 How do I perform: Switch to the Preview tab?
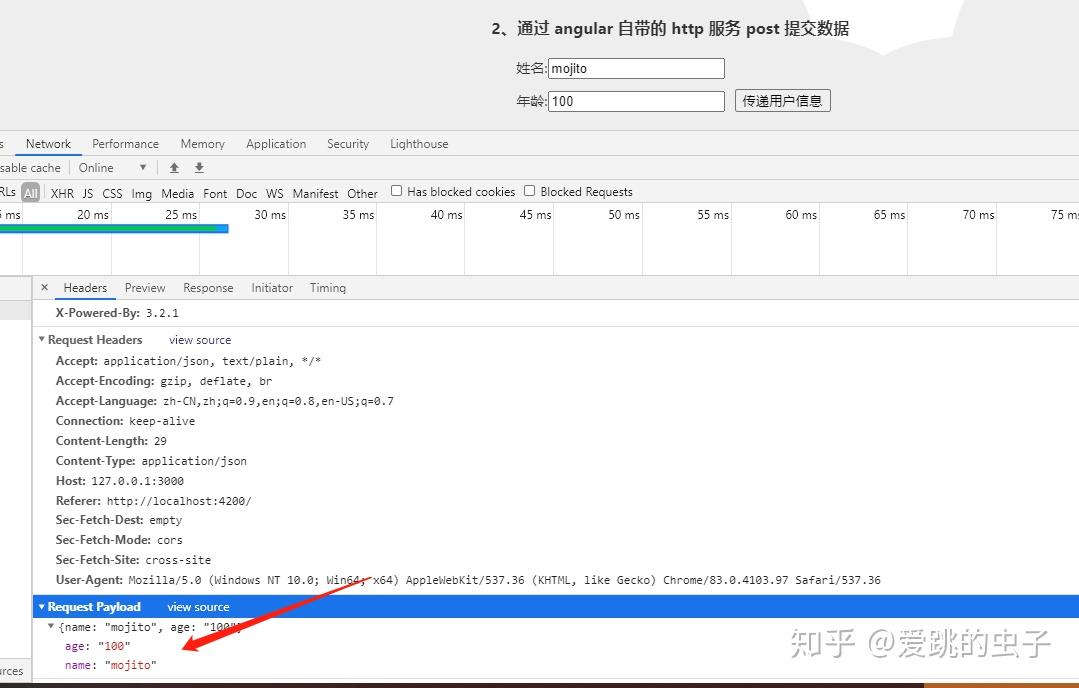144,288
